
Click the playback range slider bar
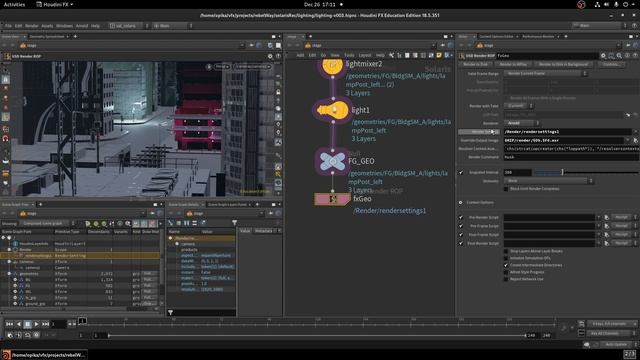317,335
